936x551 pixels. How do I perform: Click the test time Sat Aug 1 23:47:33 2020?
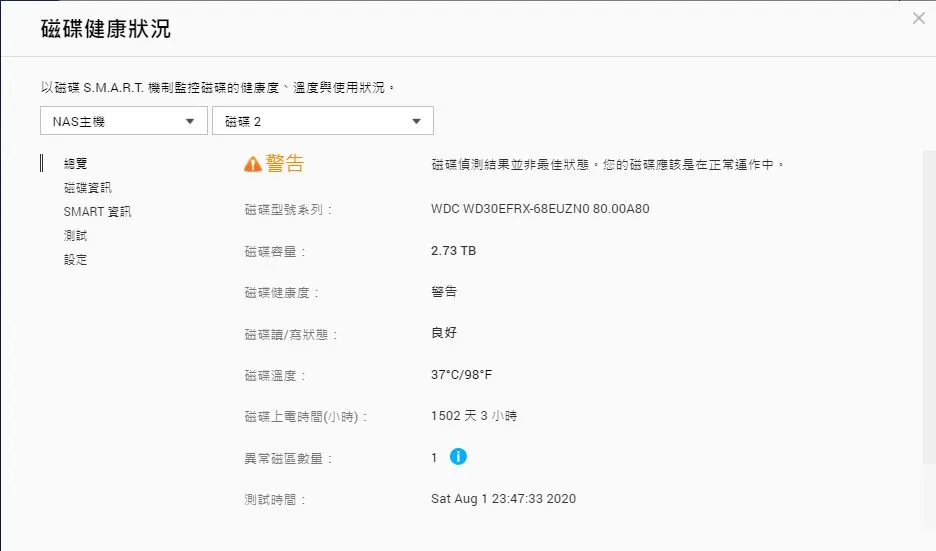503,499
